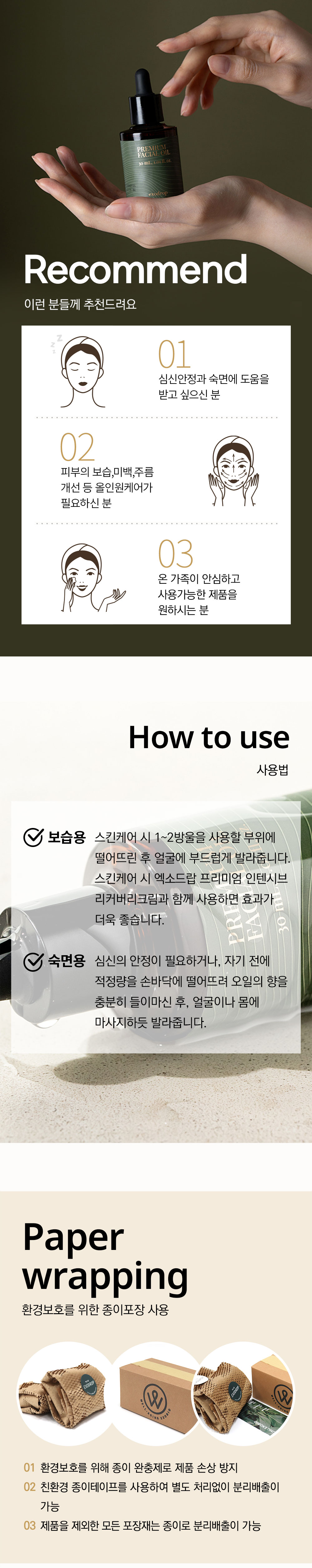Select the gold number 03
The width and height of the screenshot is (312, 1568).
(x=175, y=553)
